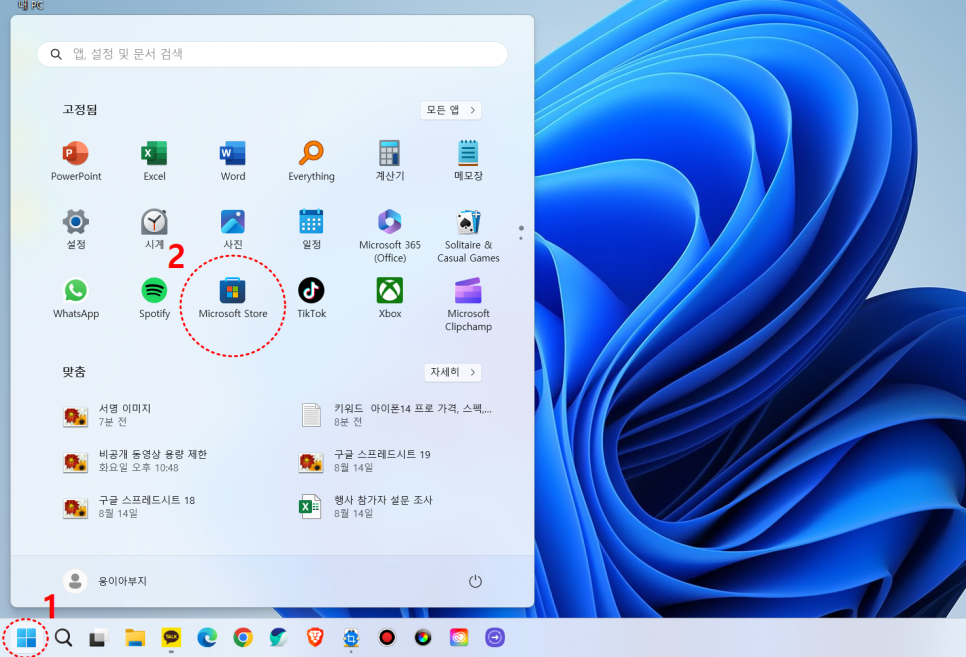
Task: Launch Microsoft Clipchamp
Action: pos(468,305)
